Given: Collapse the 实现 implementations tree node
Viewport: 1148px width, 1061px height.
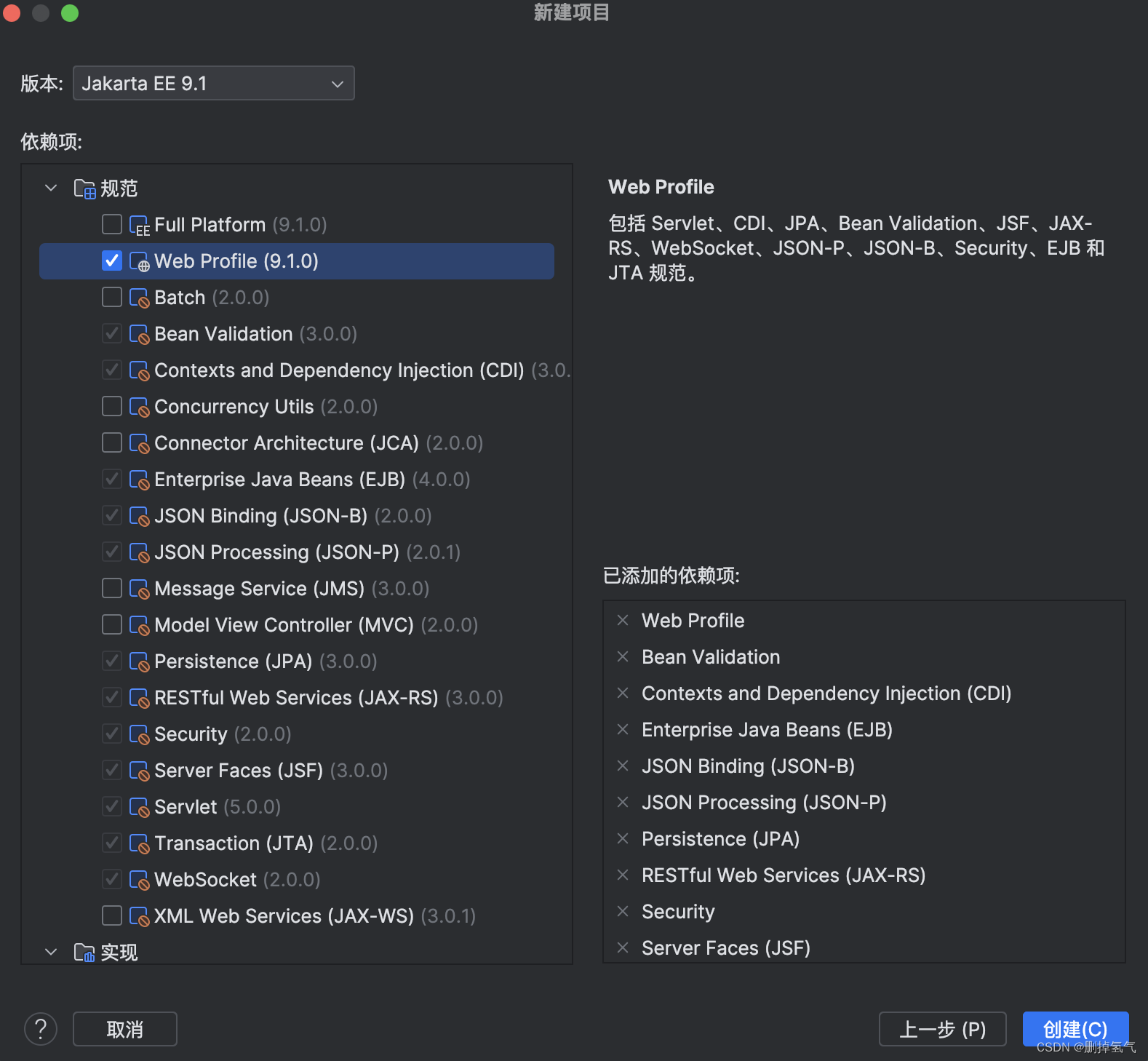Looking at the screenshot, I should point(51,952).
